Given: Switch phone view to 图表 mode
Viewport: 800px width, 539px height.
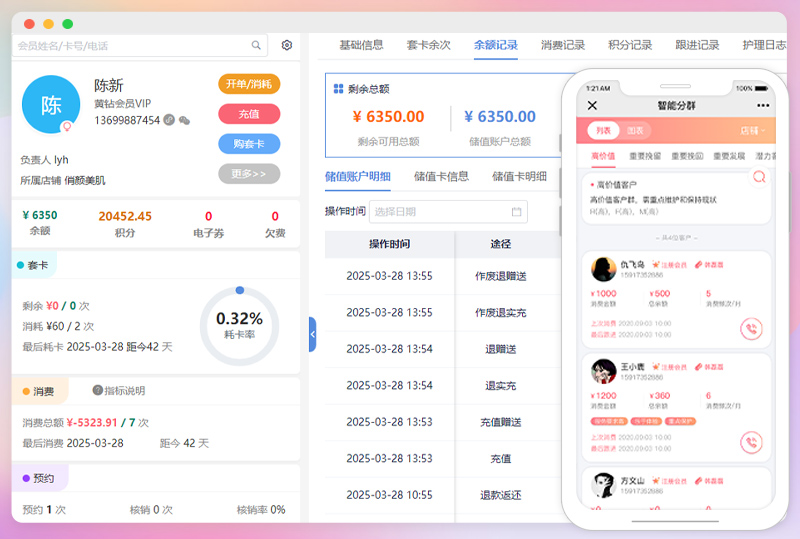Looking at the screenshot, I should [635, 131].
